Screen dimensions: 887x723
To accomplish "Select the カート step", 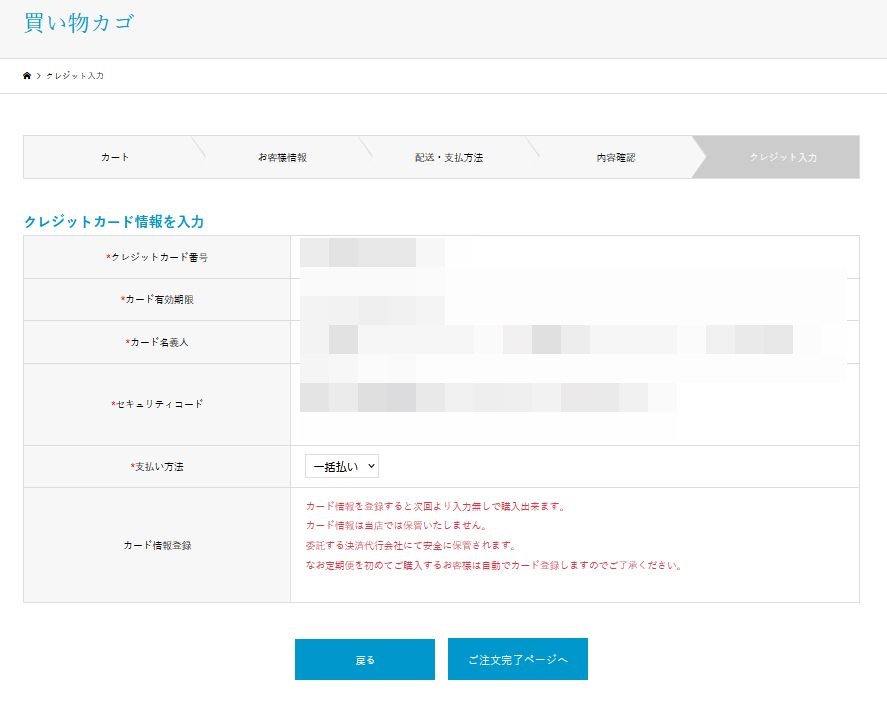I will [115, 157].
